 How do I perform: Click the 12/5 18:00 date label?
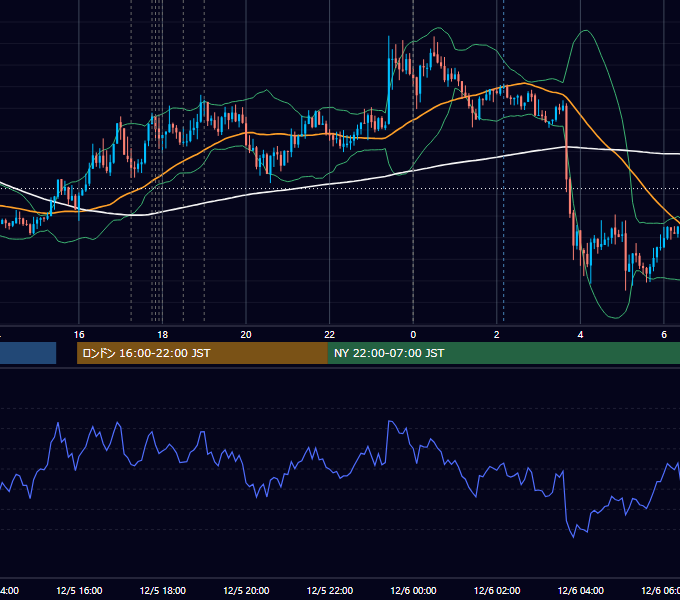(163, 591)
